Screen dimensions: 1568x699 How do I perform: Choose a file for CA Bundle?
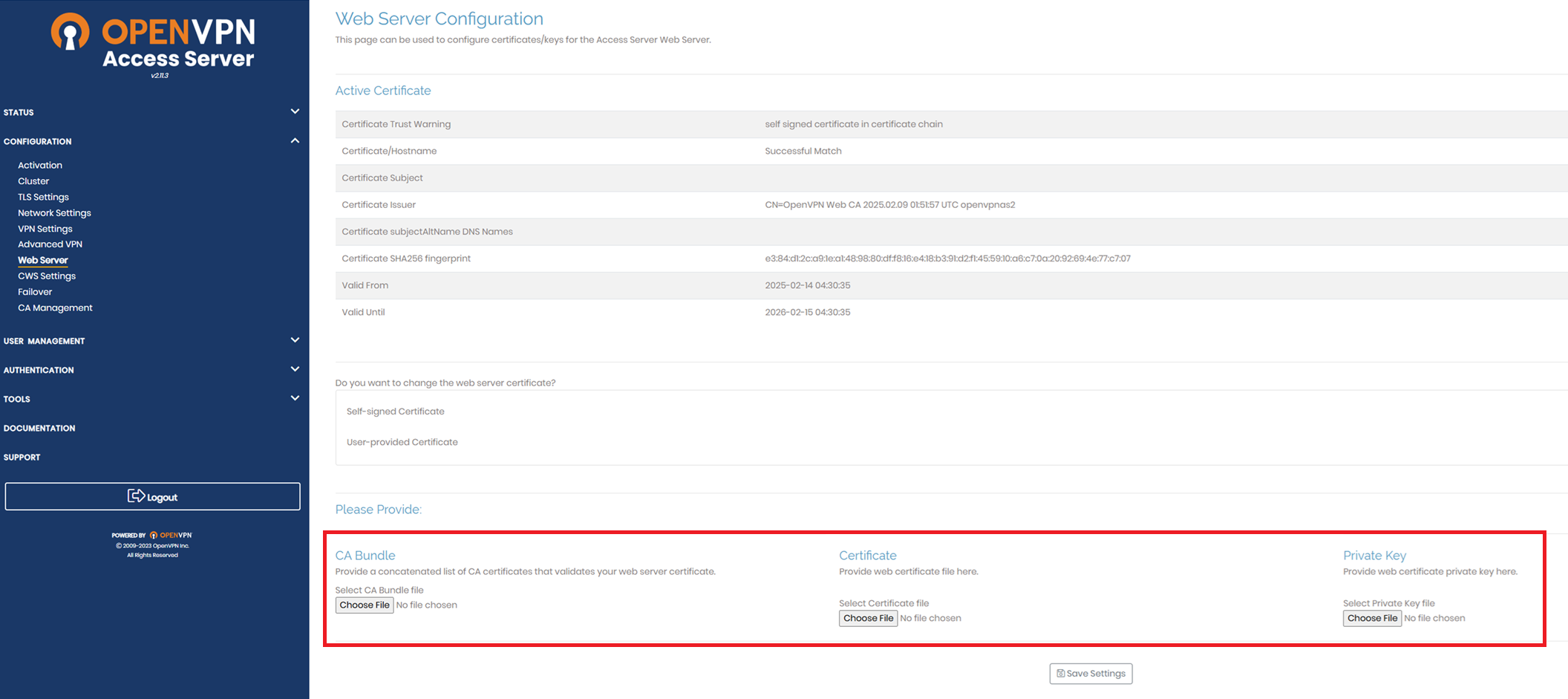(x=365, y=605)
